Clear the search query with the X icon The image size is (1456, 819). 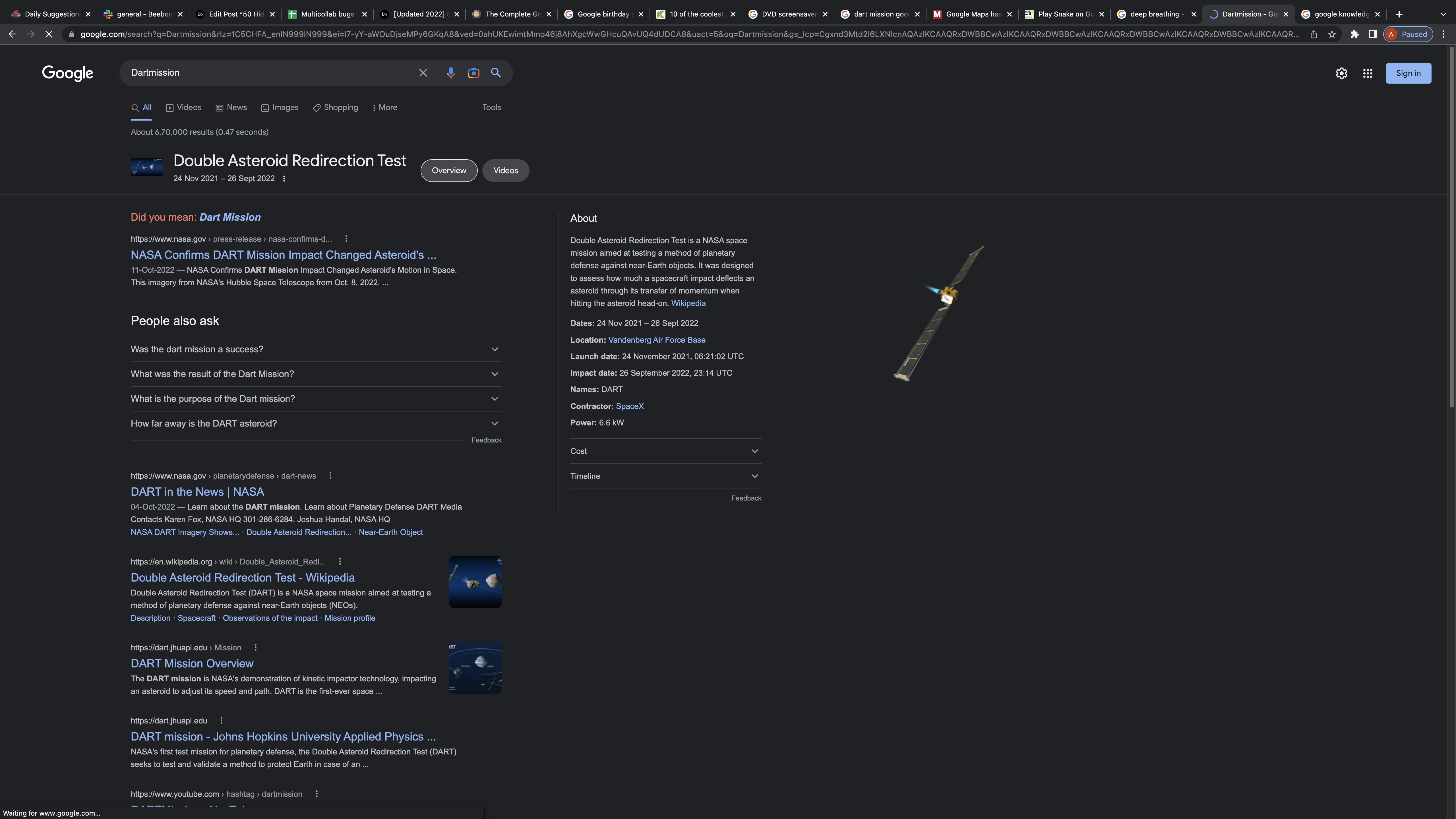pyautogui.click(x=422, y=72)
